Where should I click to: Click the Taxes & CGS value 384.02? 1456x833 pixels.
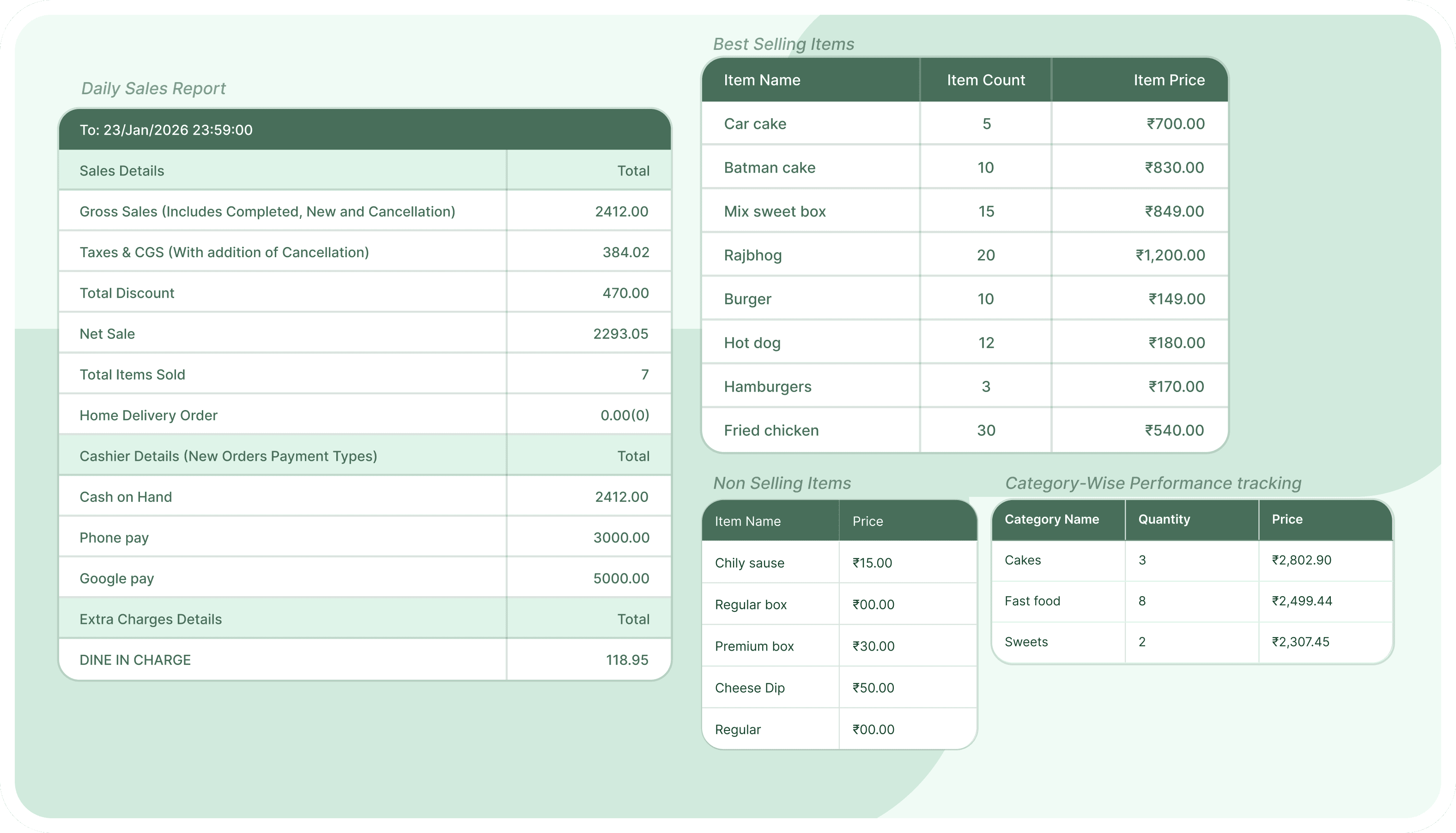(625, 252)
